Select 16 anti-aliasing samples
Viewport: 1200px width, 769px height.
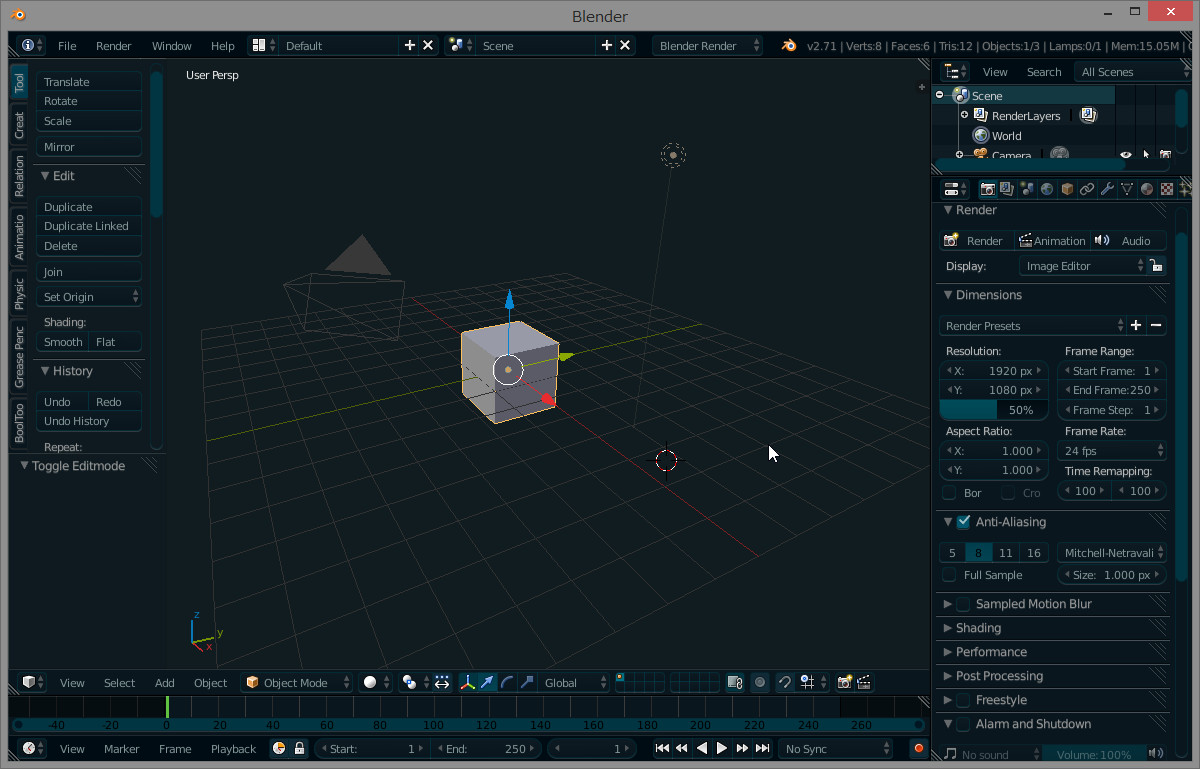[x=1034, y=553]
